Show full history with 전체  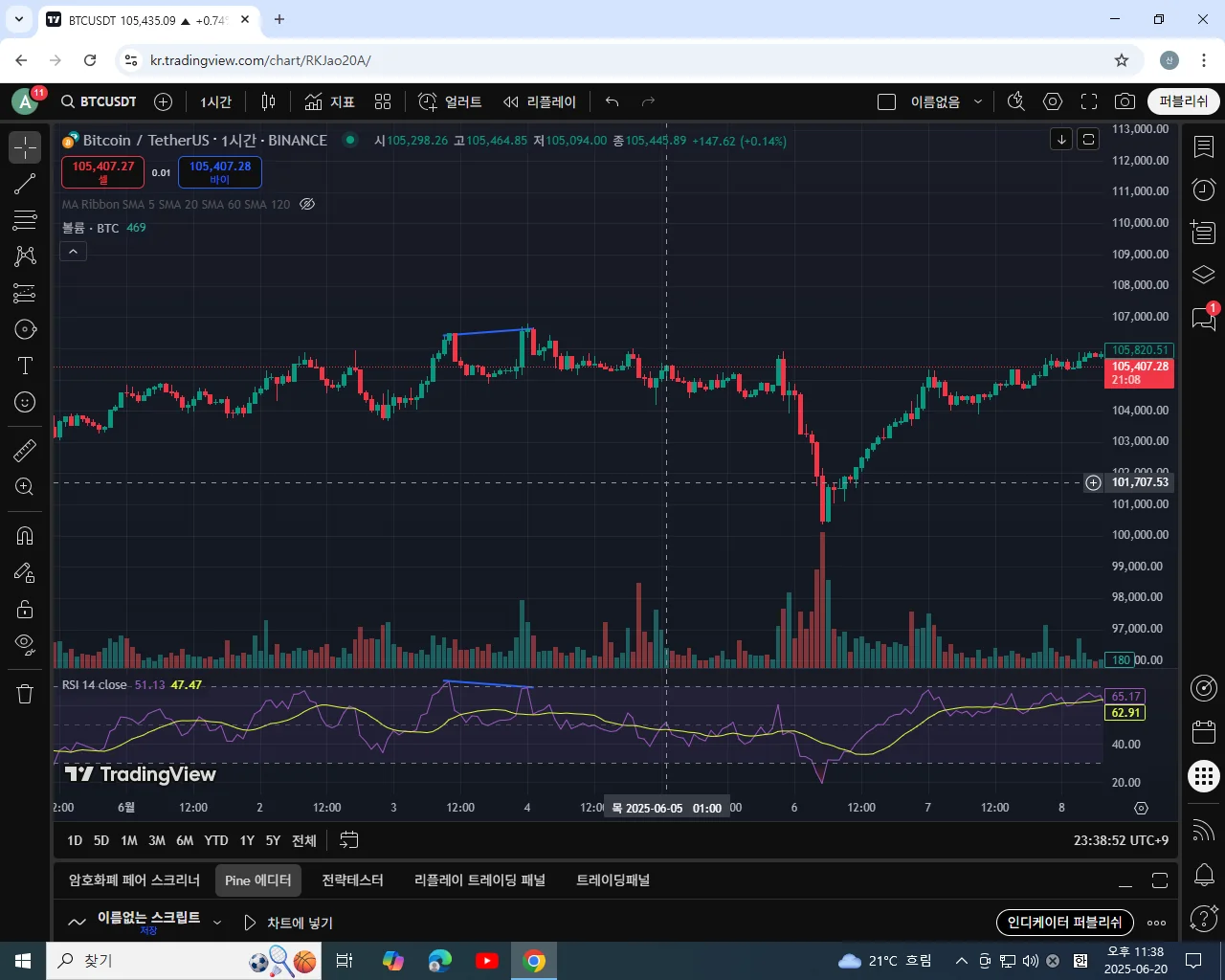(x=304, y=840)
